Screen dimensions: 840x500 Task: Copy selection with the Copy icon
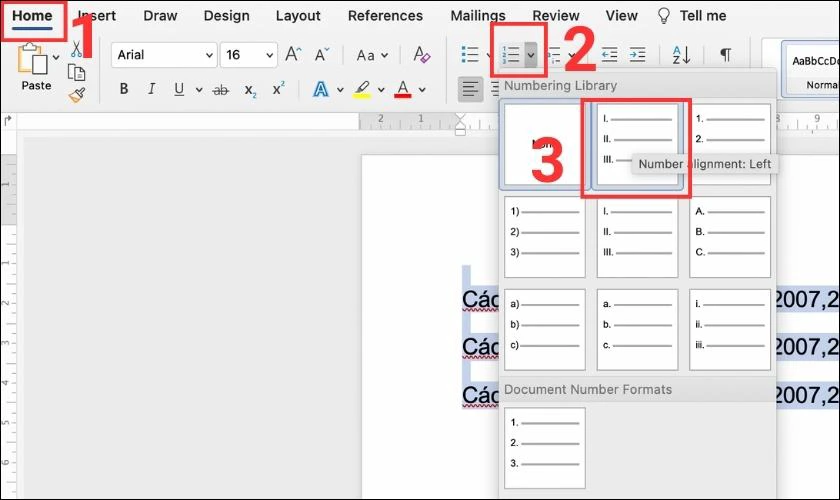click(77, 72)
